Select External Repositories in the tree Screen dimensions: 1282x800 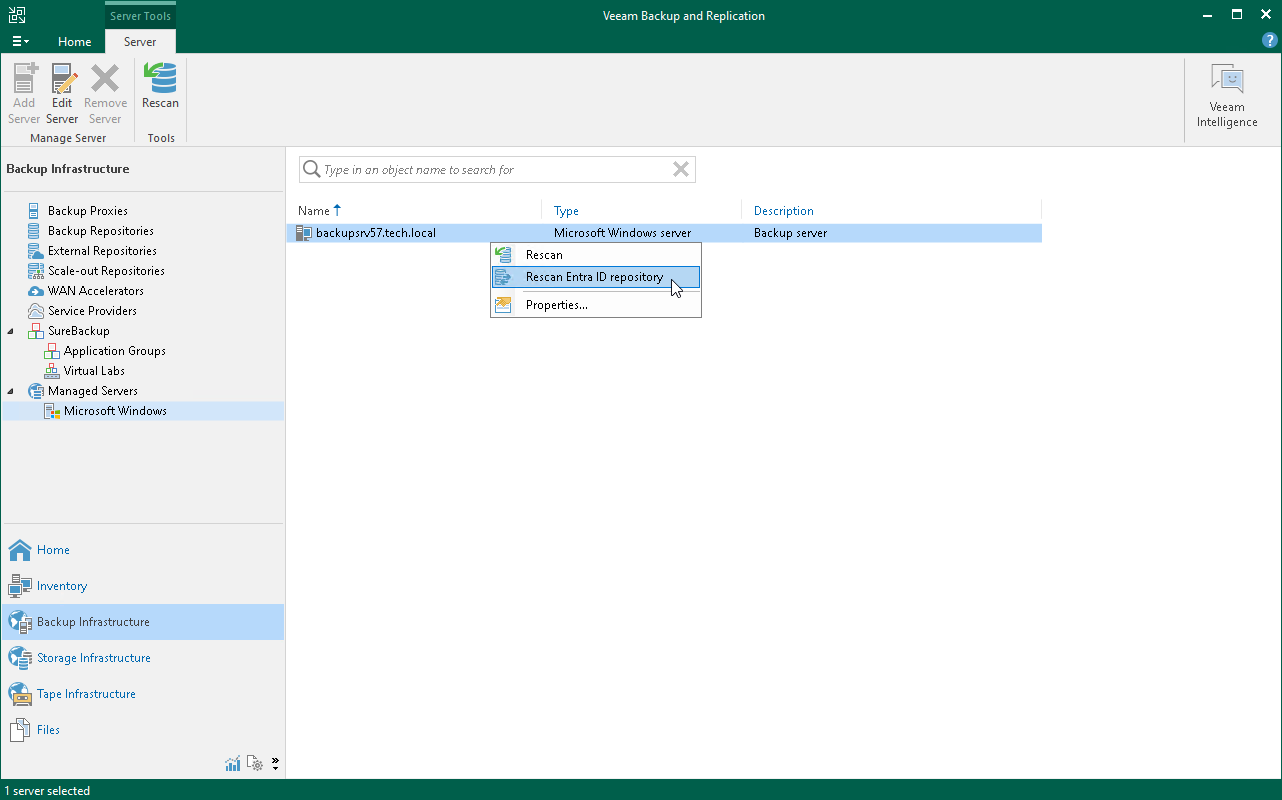pyautogui.click(x=102, y=251)
